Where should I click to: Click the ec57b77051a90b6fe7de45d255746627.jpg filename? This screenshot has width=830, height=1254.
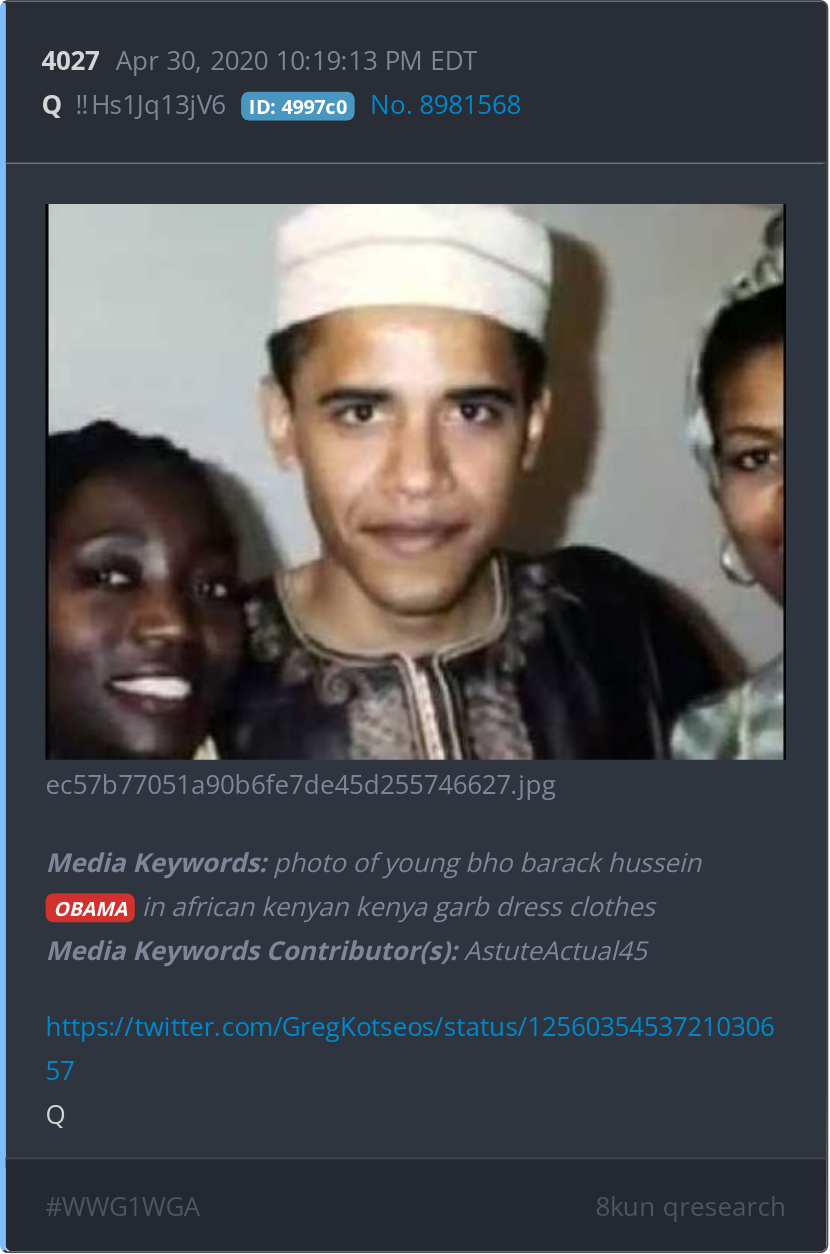(x=301, y=785)
